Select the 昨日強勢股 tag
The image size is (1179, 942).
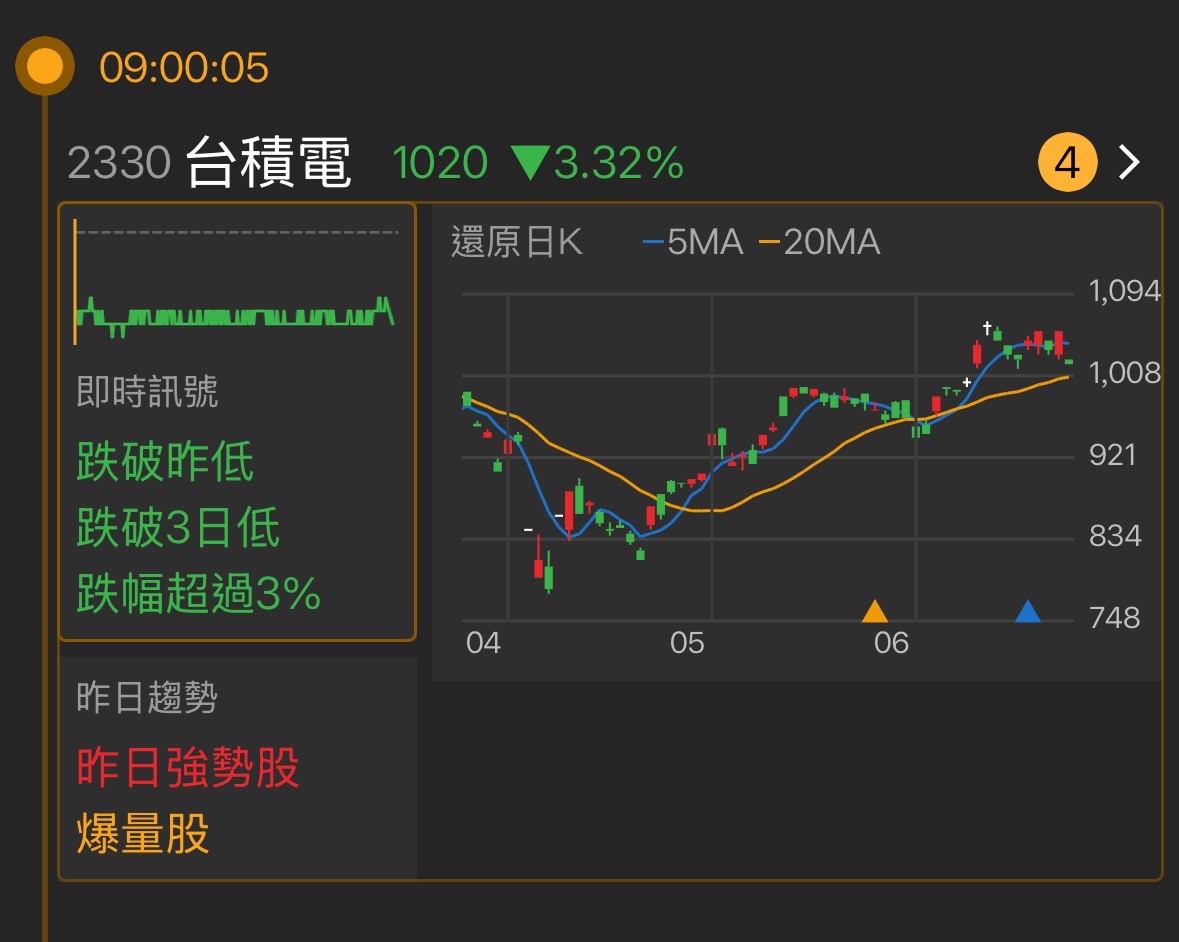[x=187, y=767]
